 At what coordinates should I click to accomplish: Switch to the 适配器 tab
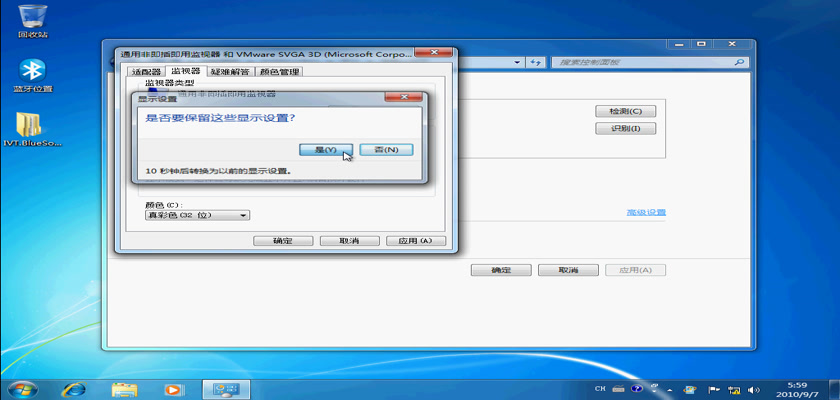pyautogui.click(x=145, y=72)
